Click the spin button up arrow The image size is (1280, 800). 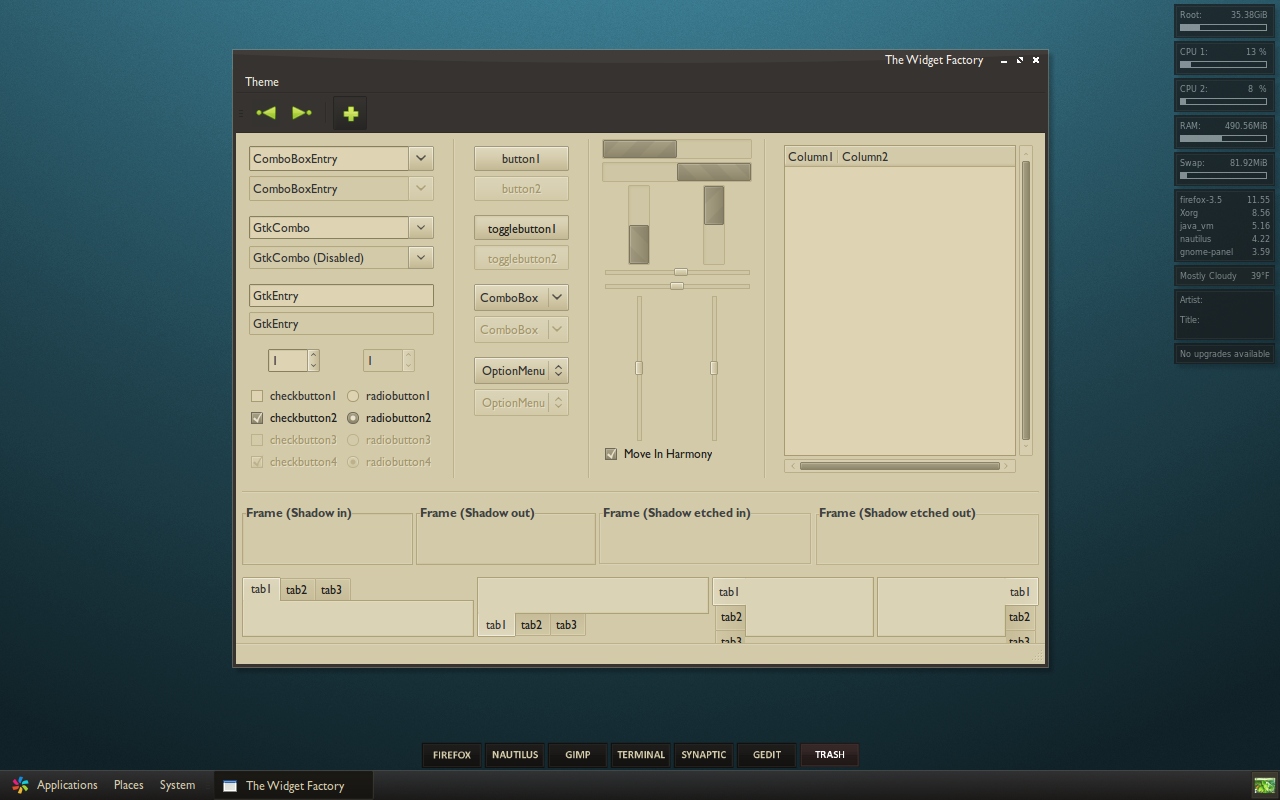click(314, 355)
